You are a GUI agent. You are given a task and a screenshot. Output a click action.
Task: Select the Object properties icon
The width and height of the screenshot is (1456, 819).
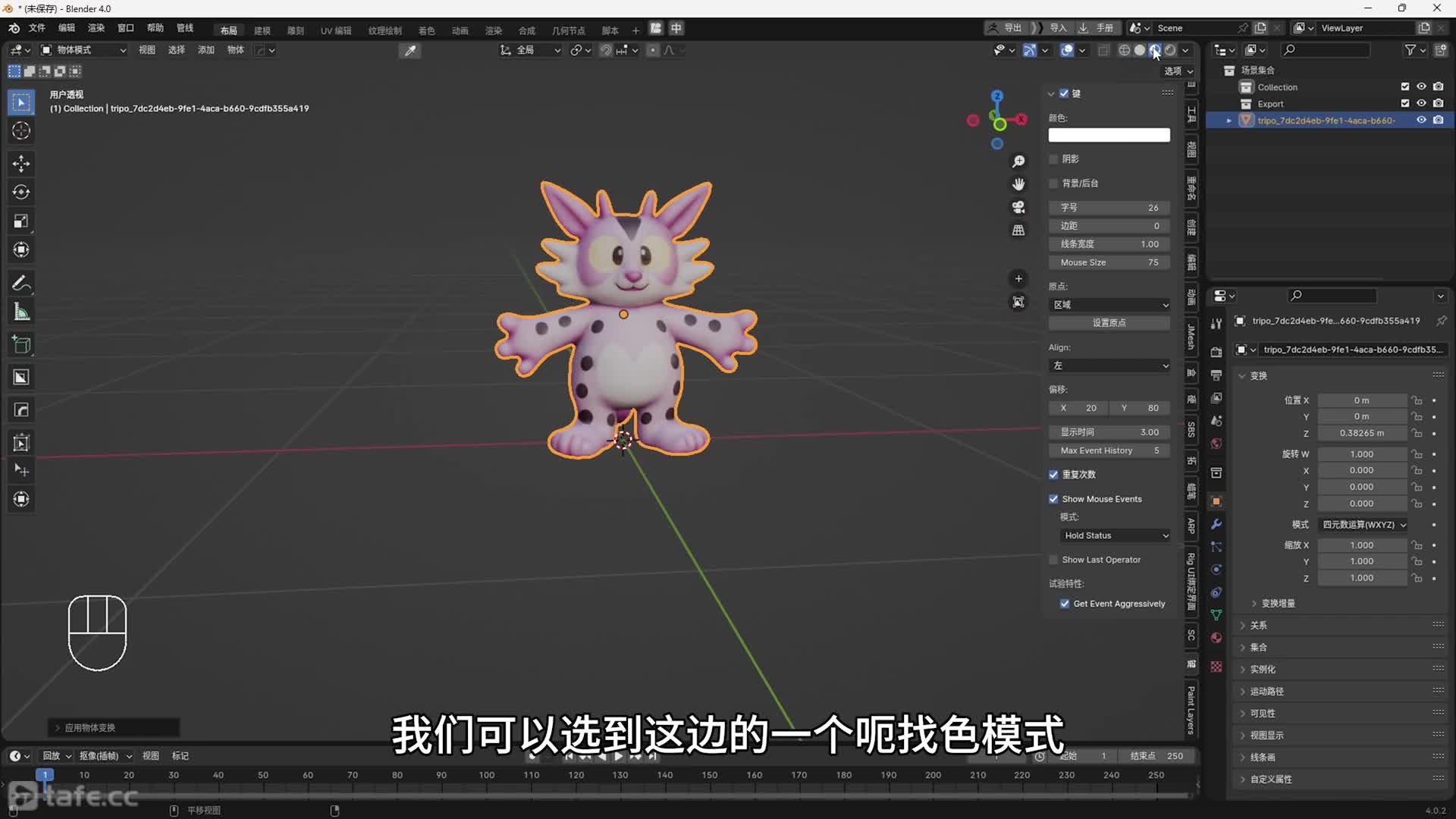[1216, 498]
